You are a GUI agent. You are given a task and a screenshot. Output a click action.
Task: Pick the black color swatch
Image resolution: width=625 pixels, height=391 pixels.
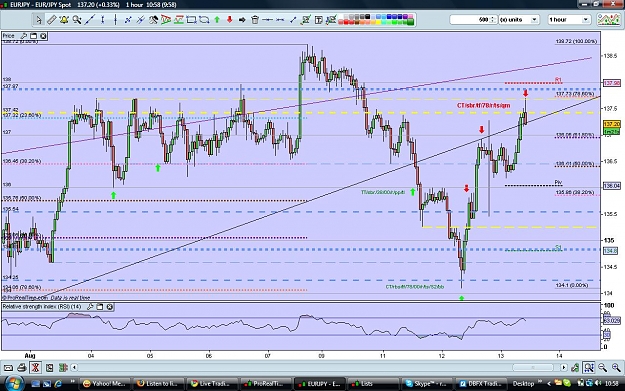(368, 17)
